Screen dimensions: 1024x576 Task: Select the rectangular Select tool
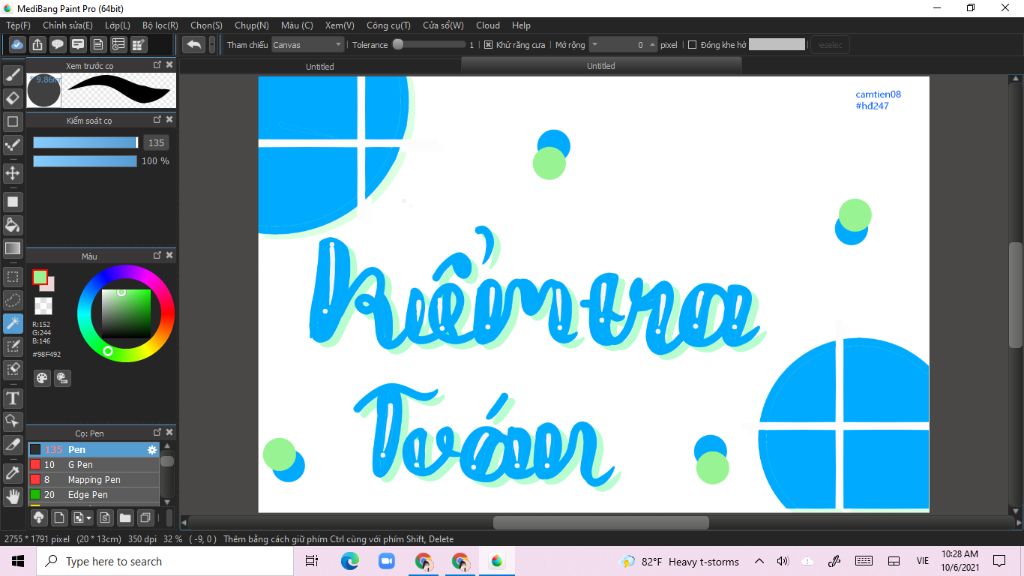(x=12, y=277)
